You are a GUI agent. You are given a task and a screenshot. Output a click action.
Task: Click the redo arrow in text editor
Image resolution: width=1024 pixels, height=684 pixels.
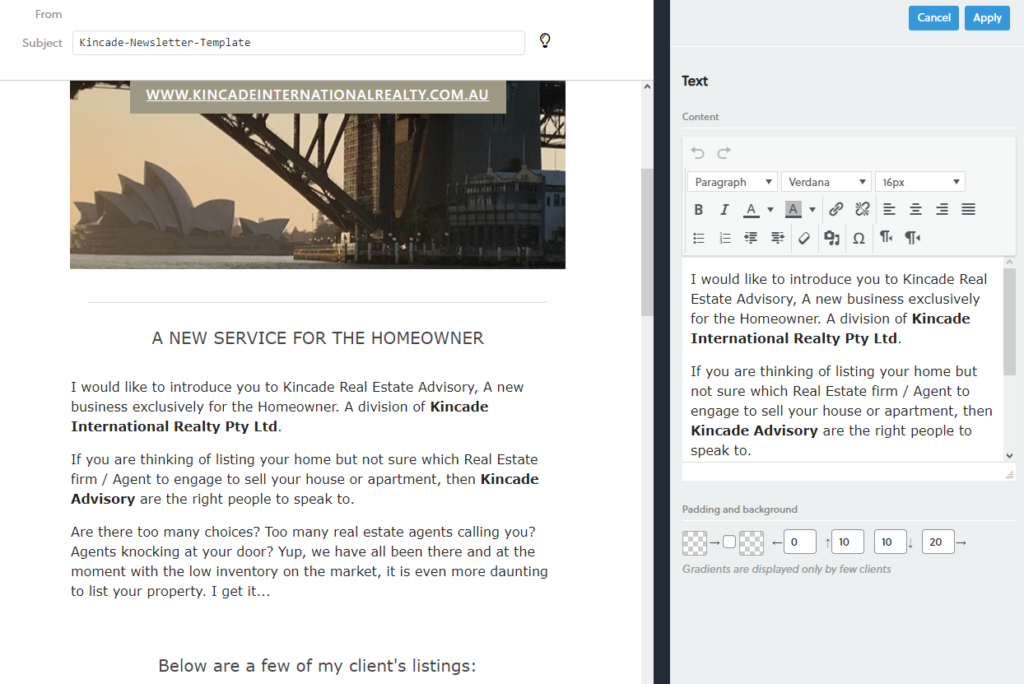point(724,153)
